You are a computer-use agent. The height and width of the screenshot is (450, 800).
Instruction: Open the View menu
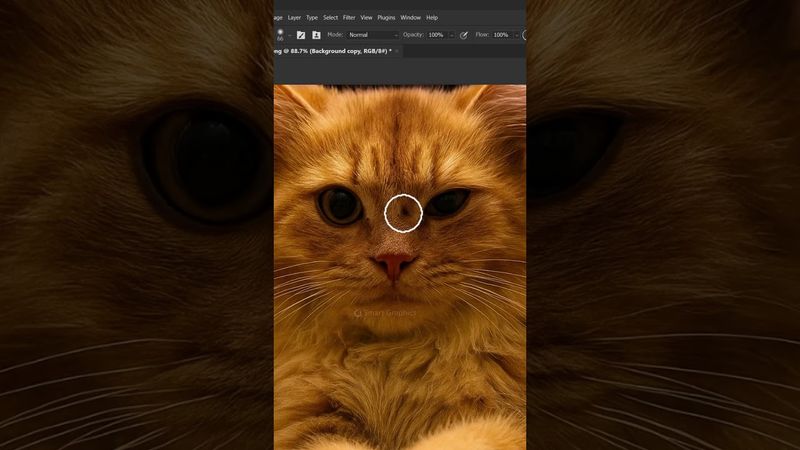[366, 18]
